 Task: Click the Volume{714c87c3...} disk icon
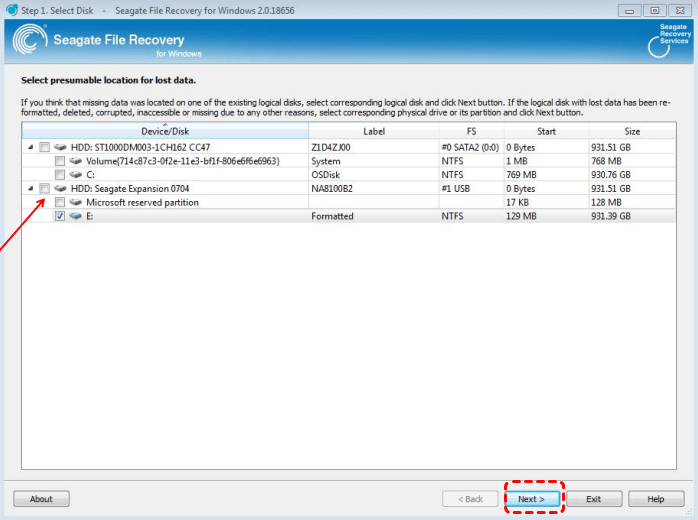(x=76, y=161)
